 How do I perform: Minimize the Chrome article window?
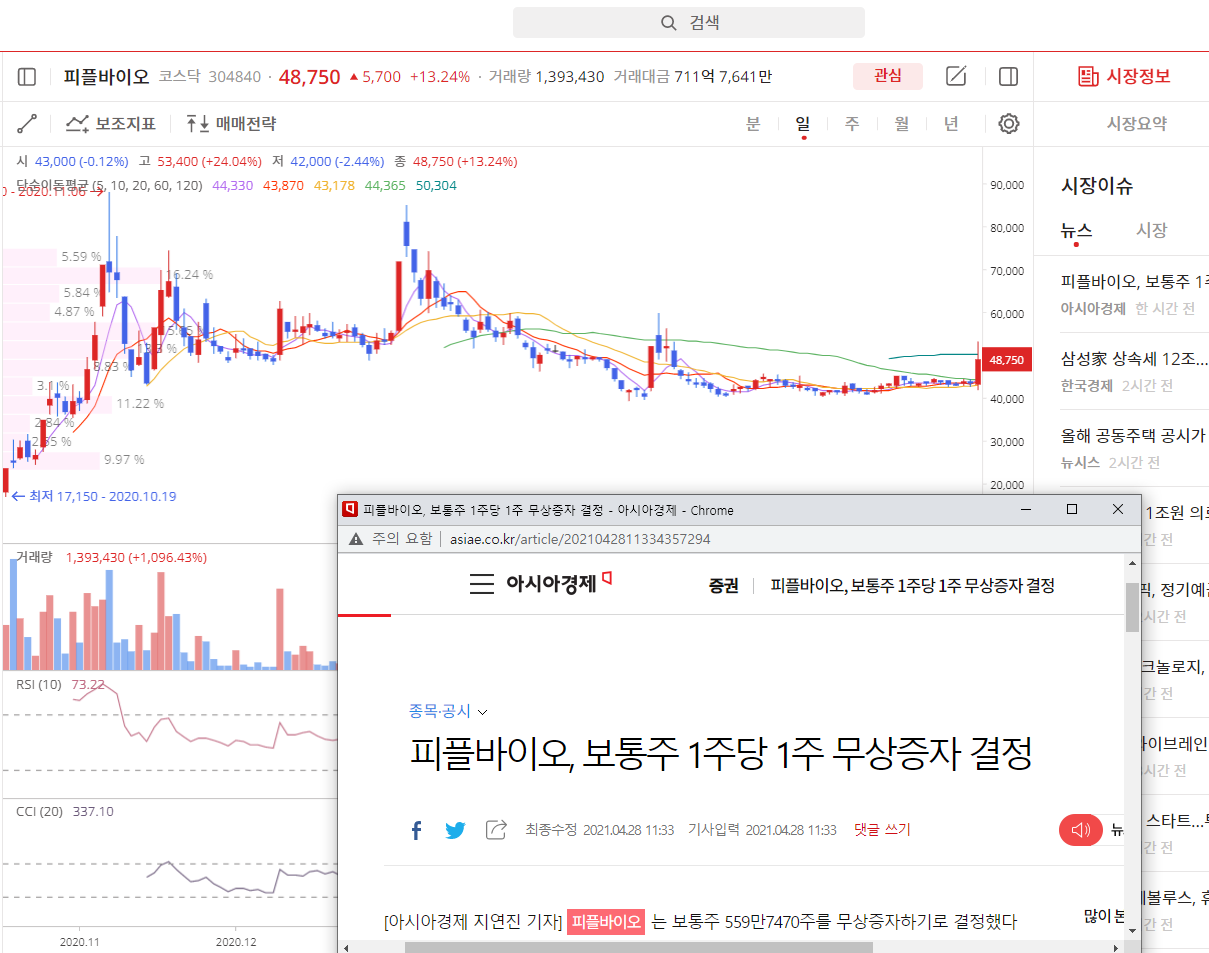1026,510
